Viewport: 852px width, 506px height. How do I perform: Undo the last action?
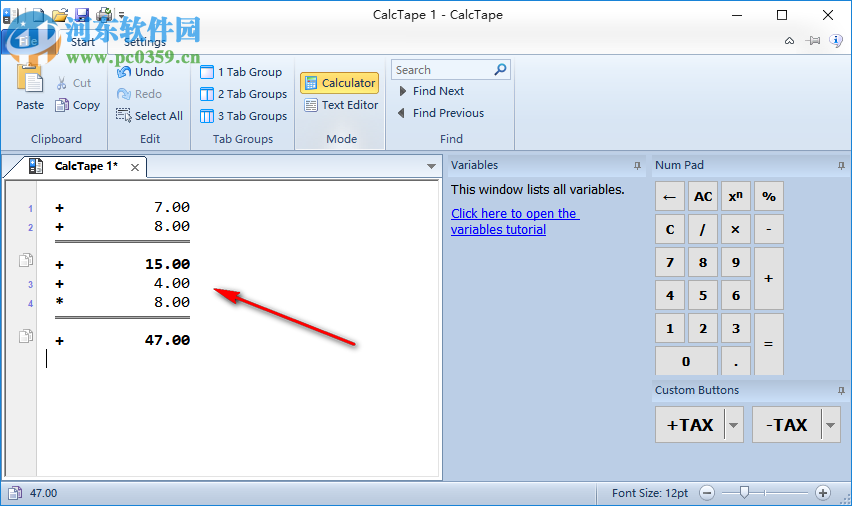tap(140, 72)
